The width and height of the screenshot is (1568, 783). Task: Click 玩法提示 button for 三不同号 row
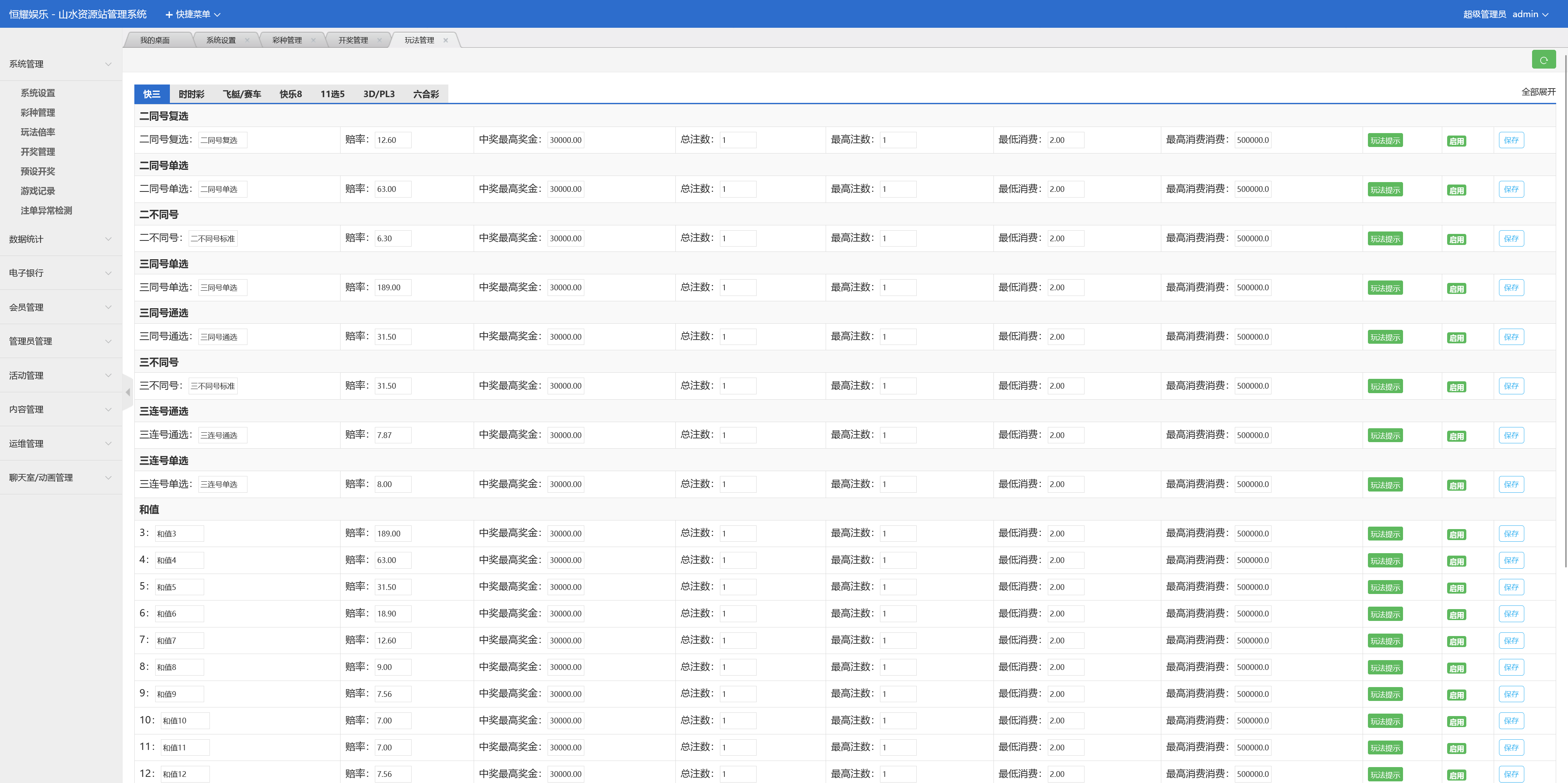pyautogui.click(x=1385, y=386)
